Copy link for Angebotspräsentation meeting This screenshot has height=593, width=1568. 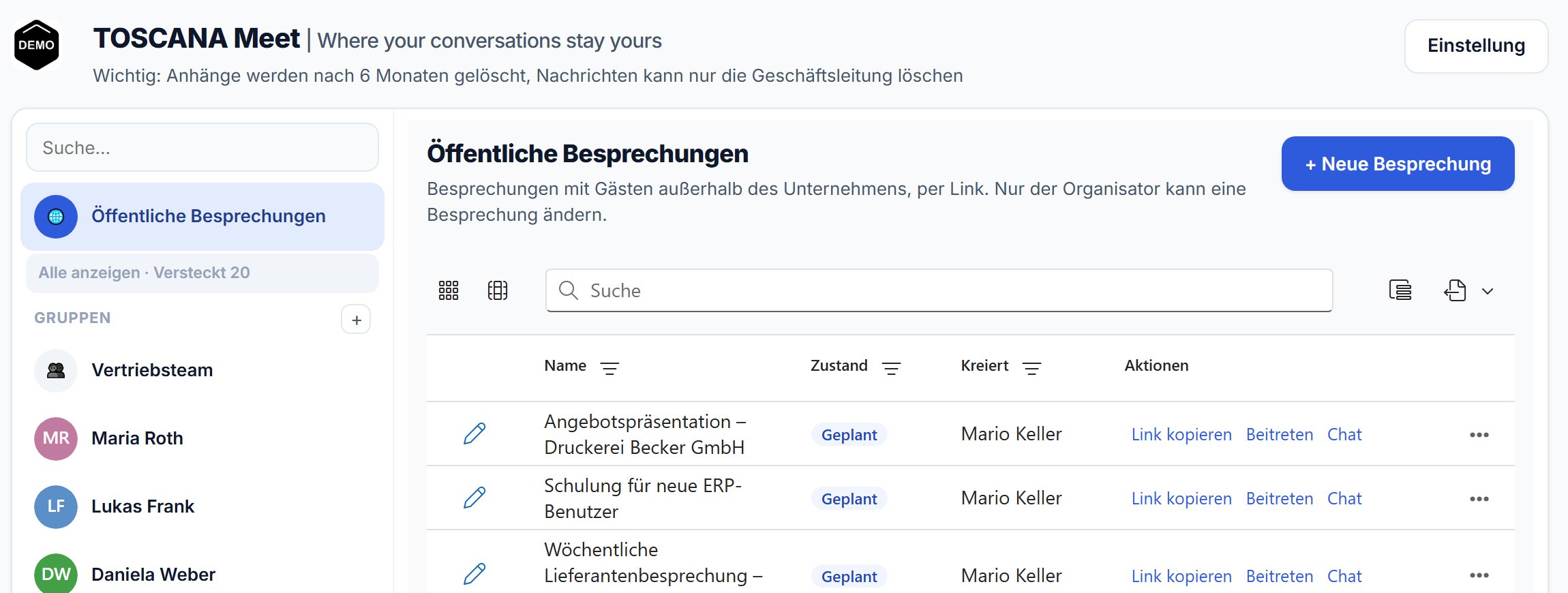pyautogui.click(x=1181, y=434)
